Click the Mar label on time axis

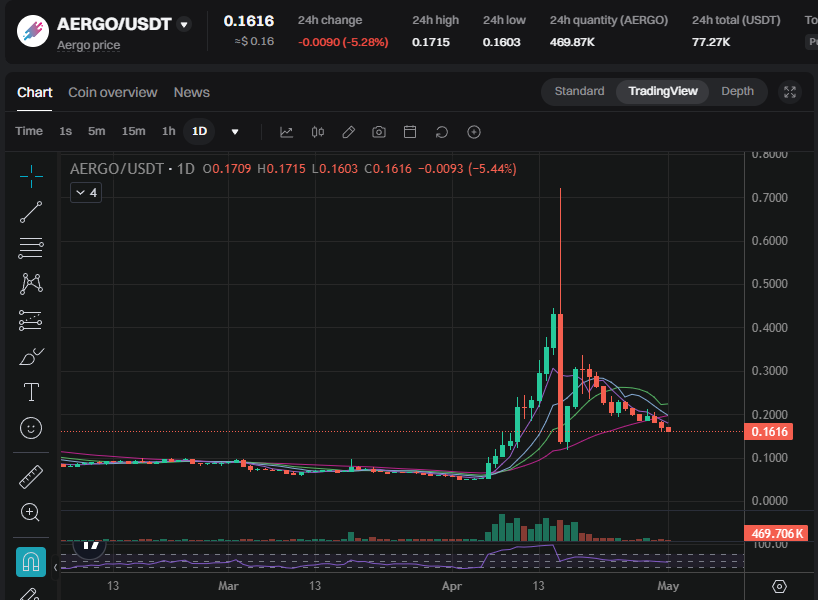[x=228, y=586]
